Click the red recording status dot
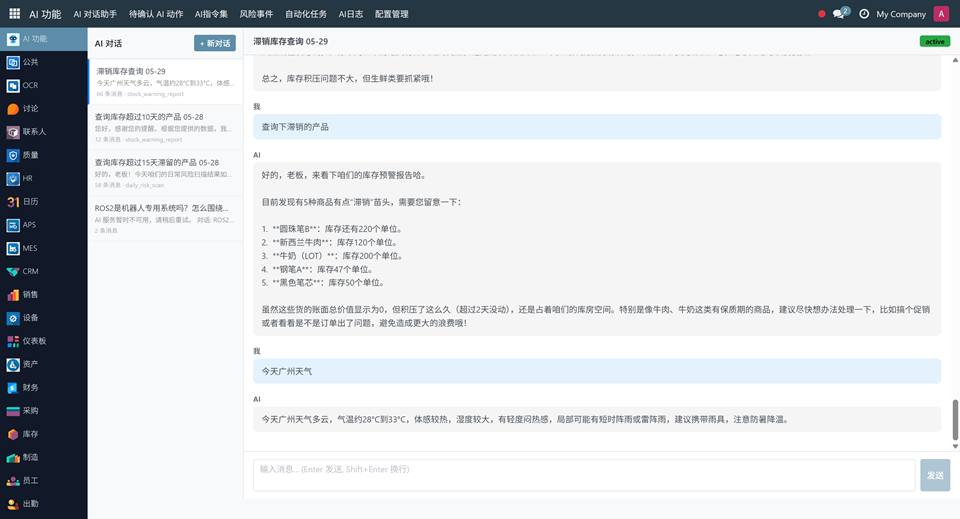This screenshot has height=519, width=960. pos(822,13)
